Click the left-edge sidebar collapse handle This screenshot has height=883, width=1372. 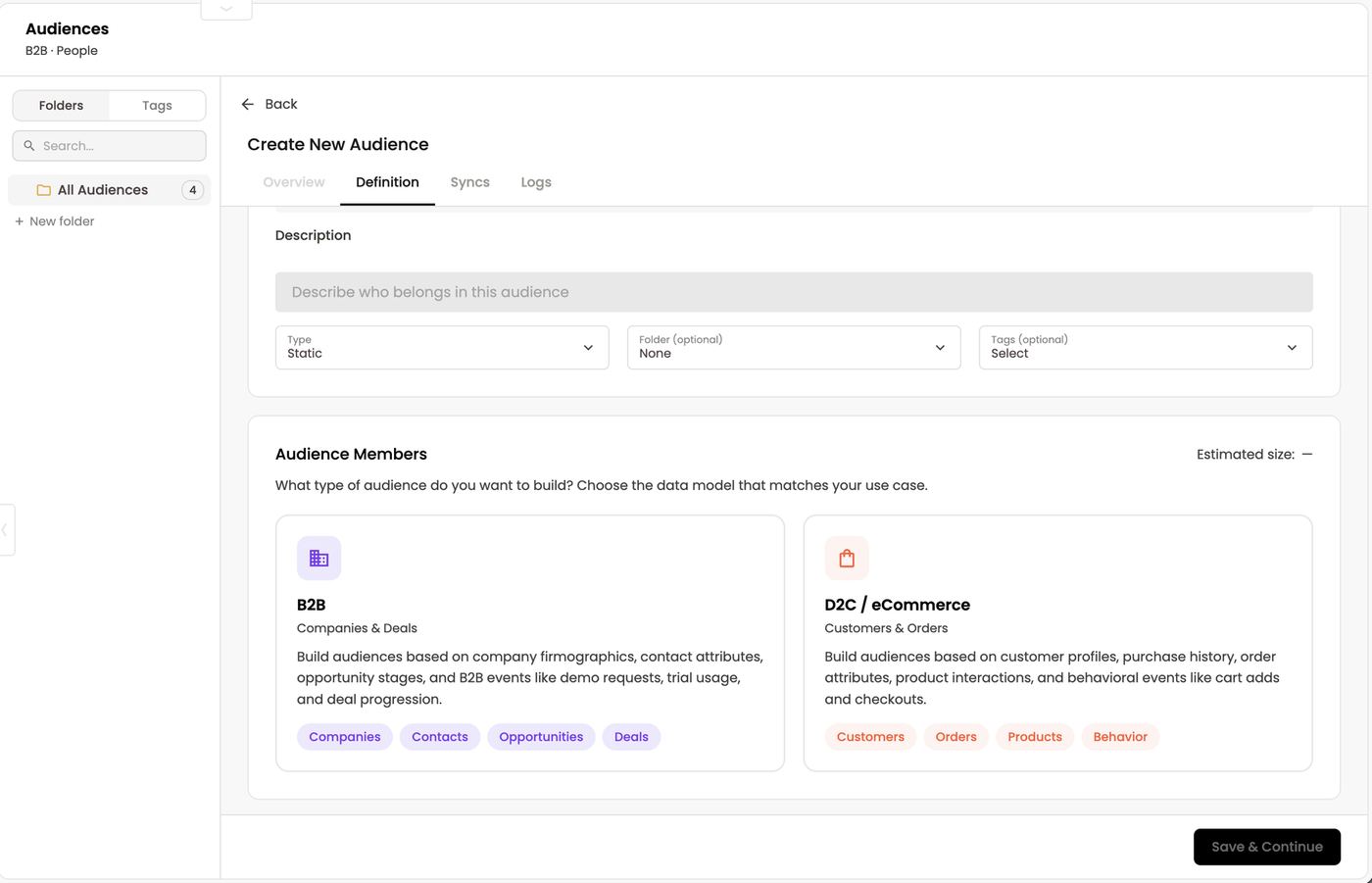point(6,529)
